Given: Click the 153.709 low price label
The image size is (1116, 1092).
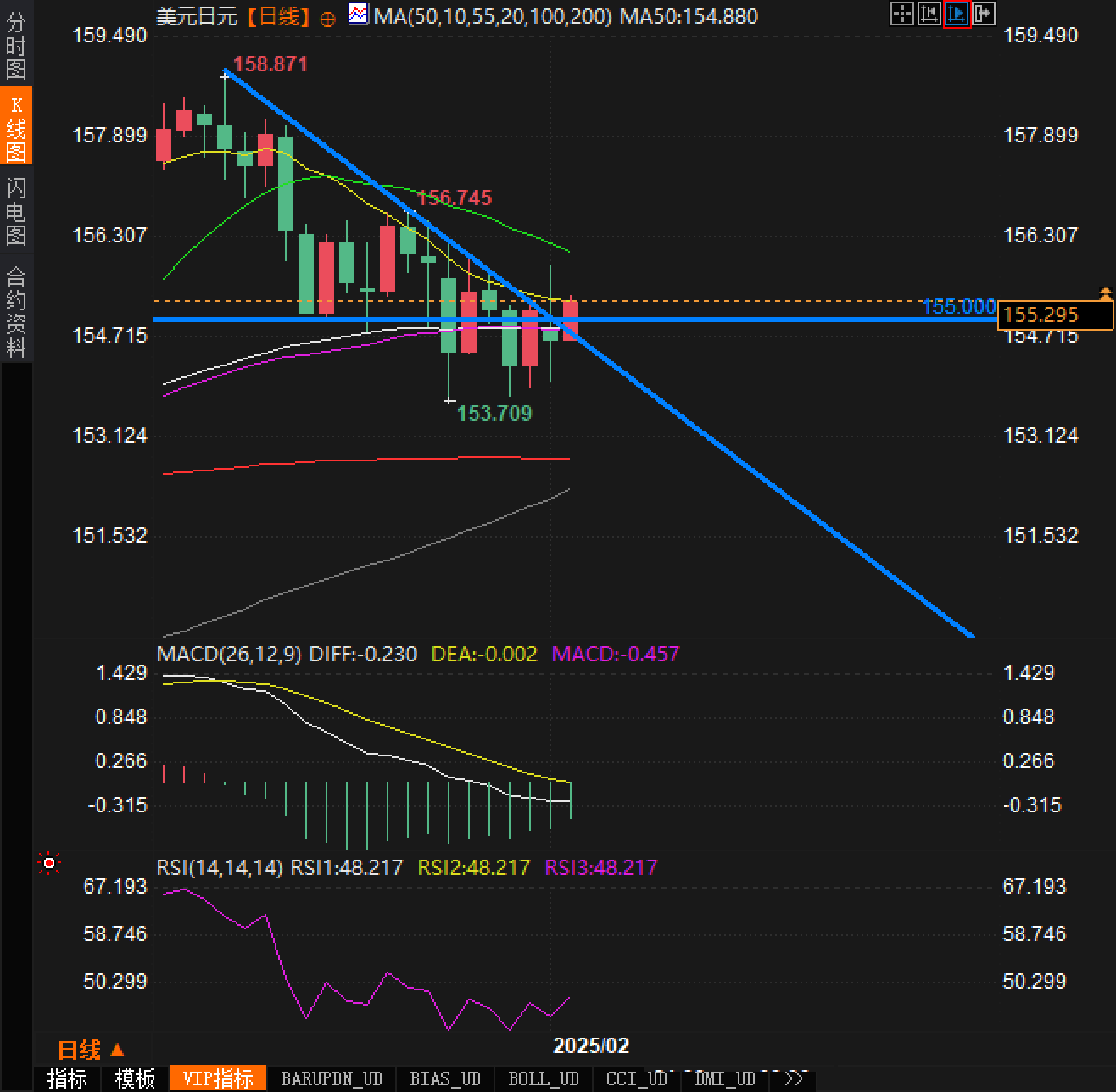Looking at the screenshot, I should 494,413.
